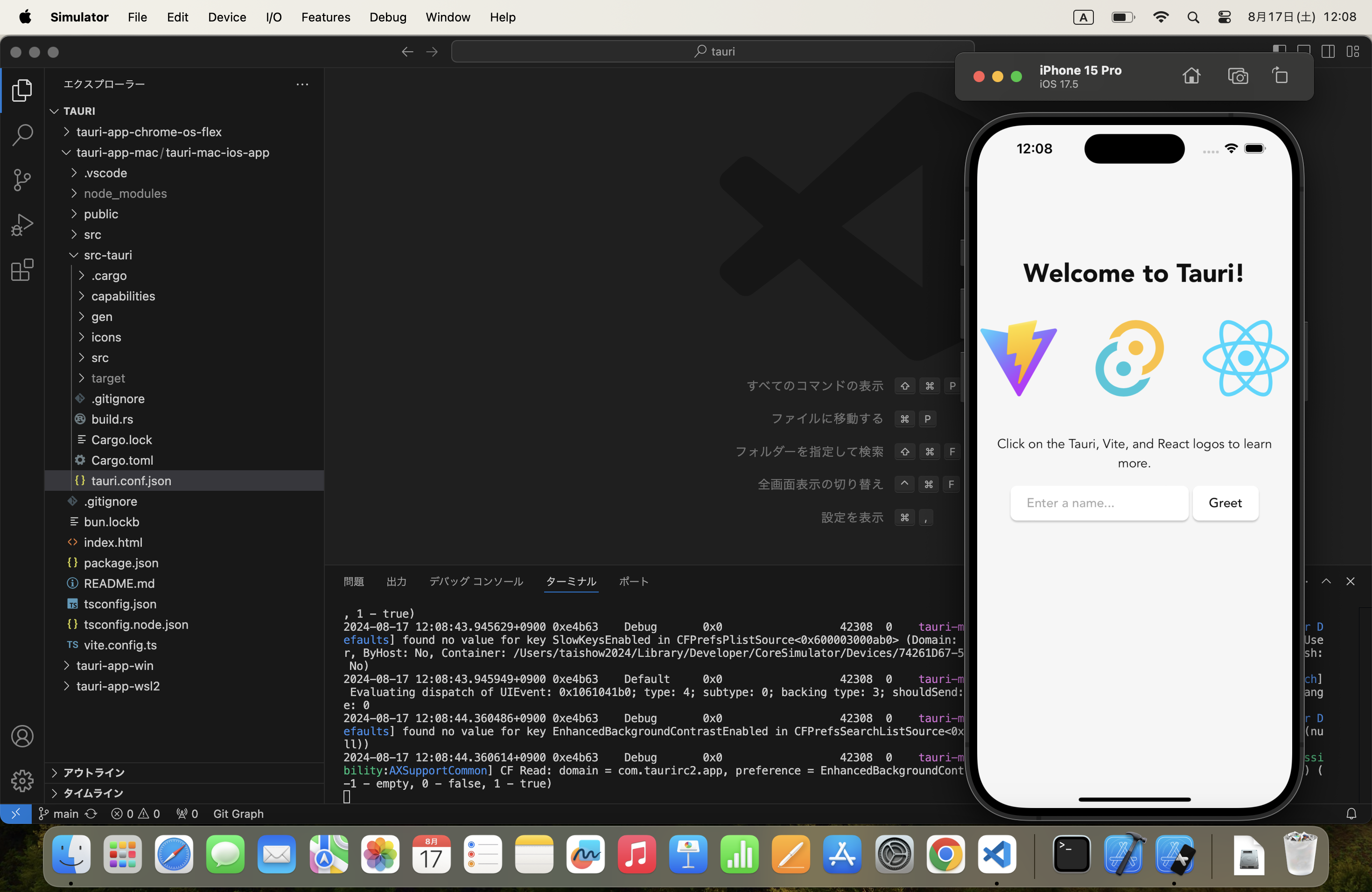
Task: Click the Vite logo in the simulator
Action: pyautogui.click(x=1019, y=358)
